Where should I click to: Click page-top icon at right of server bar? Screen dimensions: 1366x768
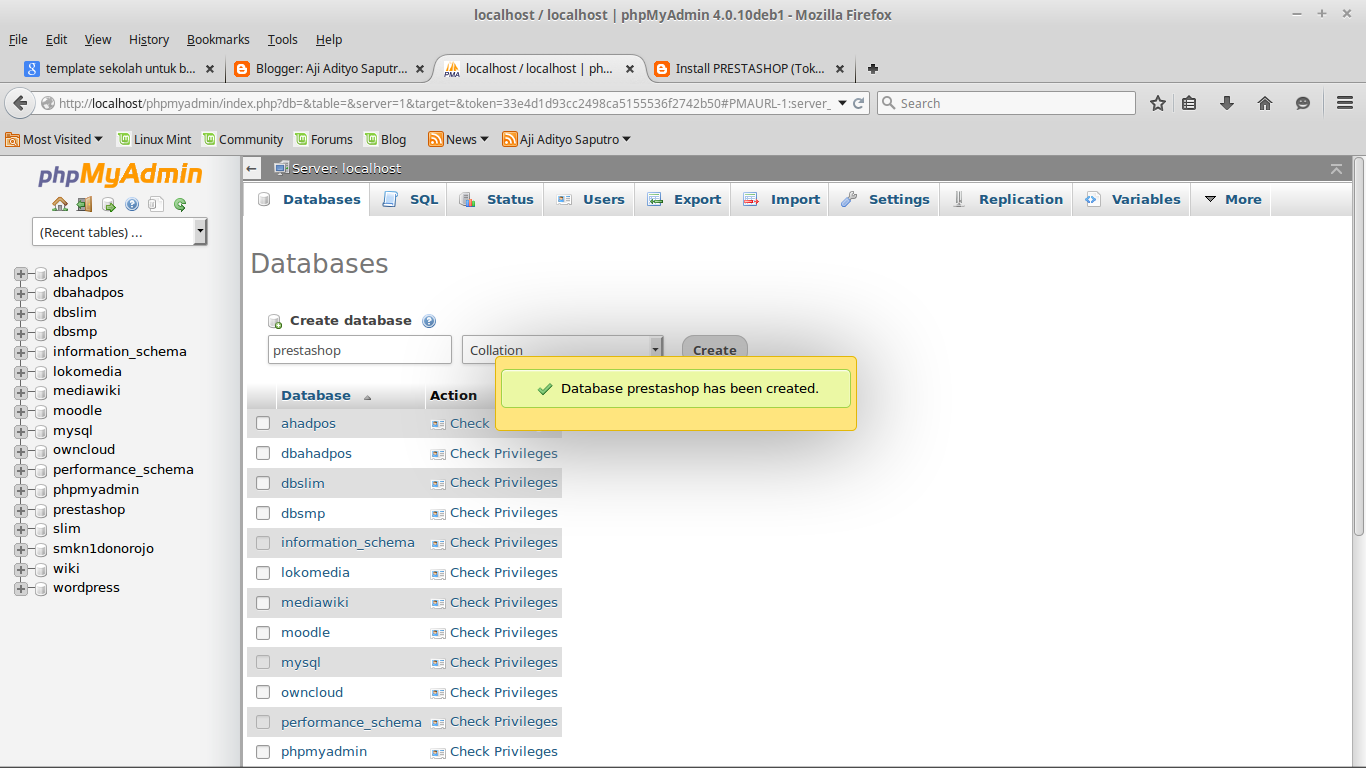1336,169
